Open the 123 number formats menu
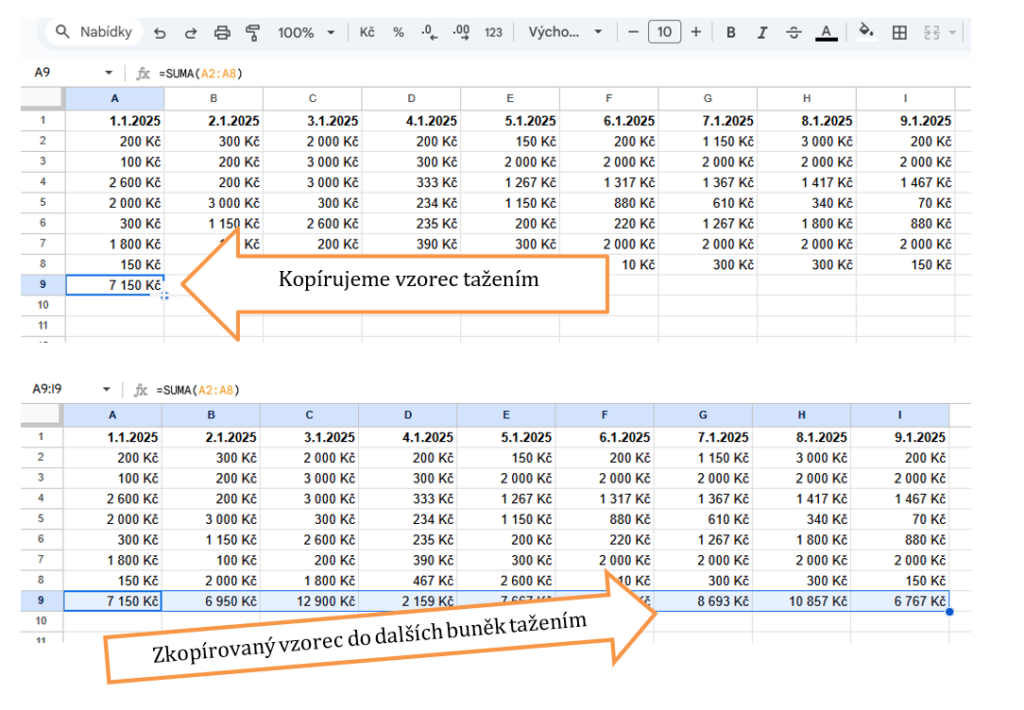The width and height of the screenshot is (1024, 710). (493, 33)
